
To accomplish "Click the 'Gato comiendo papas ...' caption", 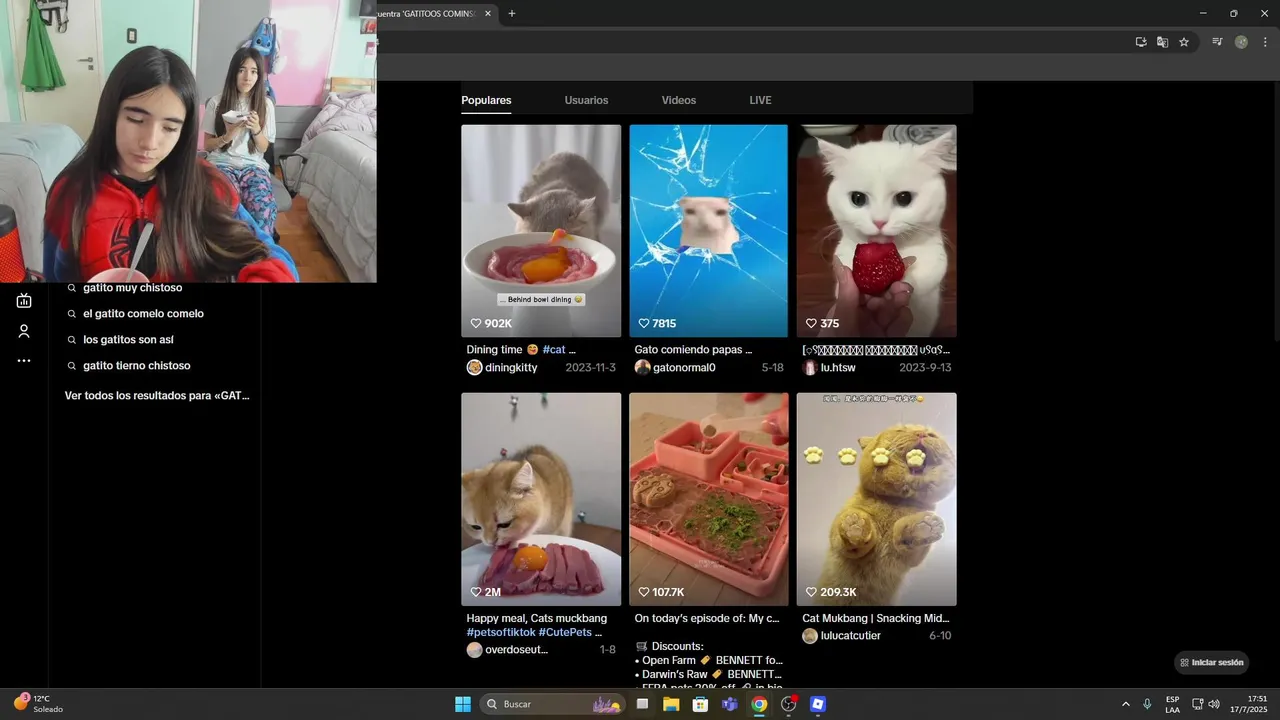I will click(693, 350).
